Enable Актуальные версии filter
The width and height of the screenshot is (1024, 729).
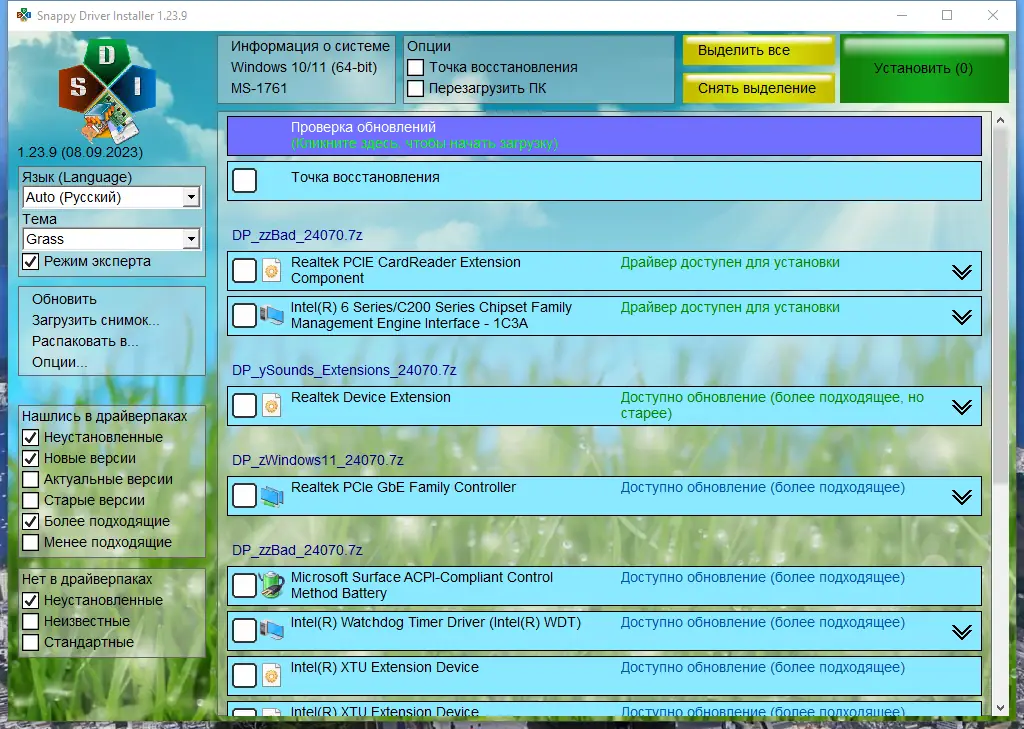coord(31,479)
